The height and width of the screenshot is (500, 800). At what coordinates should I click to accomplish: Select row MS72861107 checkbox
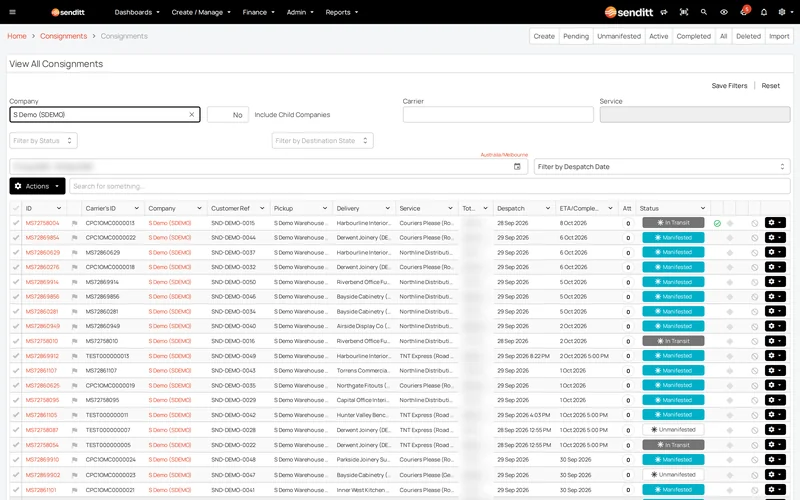(x=16, y=371)
